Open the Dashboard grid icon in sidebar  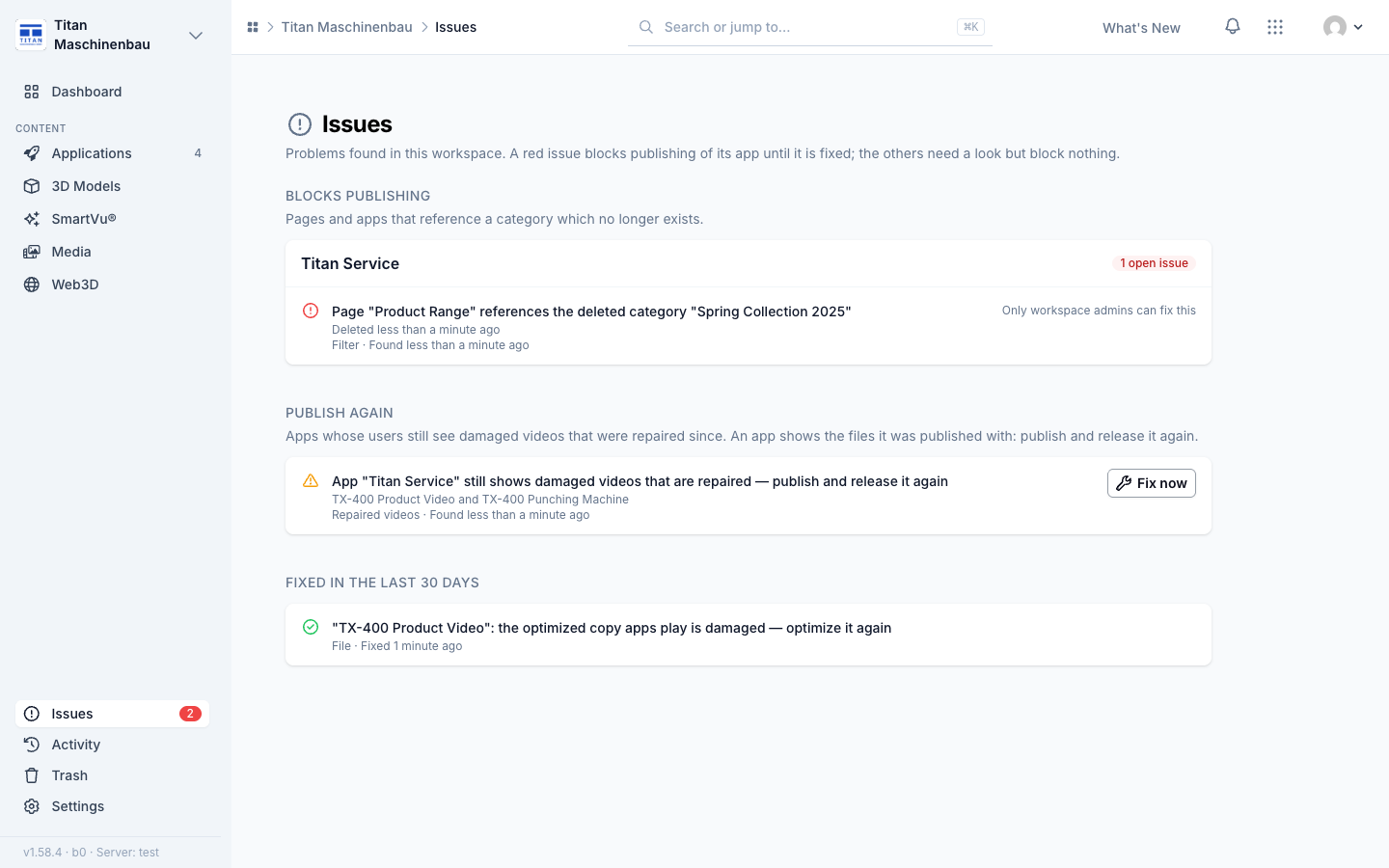click(32, 92)
